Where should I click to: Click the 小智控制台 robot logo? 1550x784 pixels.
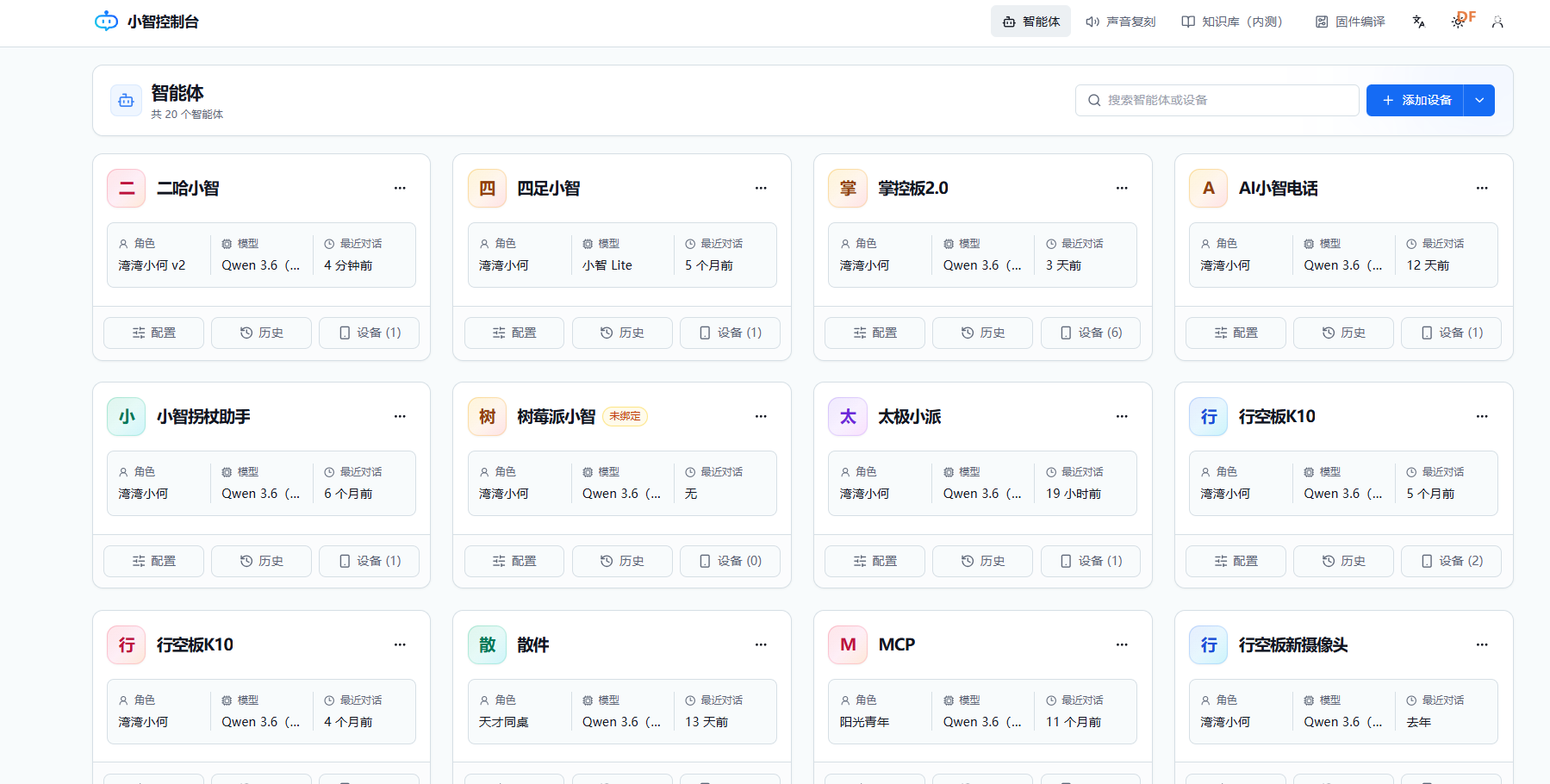pyautogui.click(x=106, y=22)
